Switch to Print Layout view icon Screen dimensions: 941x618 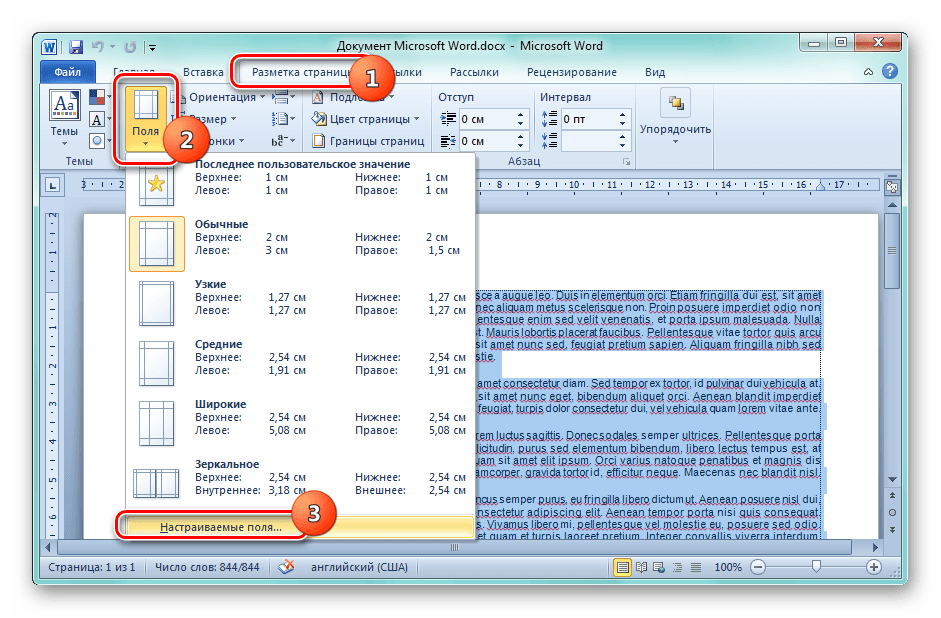click(624, 567)
